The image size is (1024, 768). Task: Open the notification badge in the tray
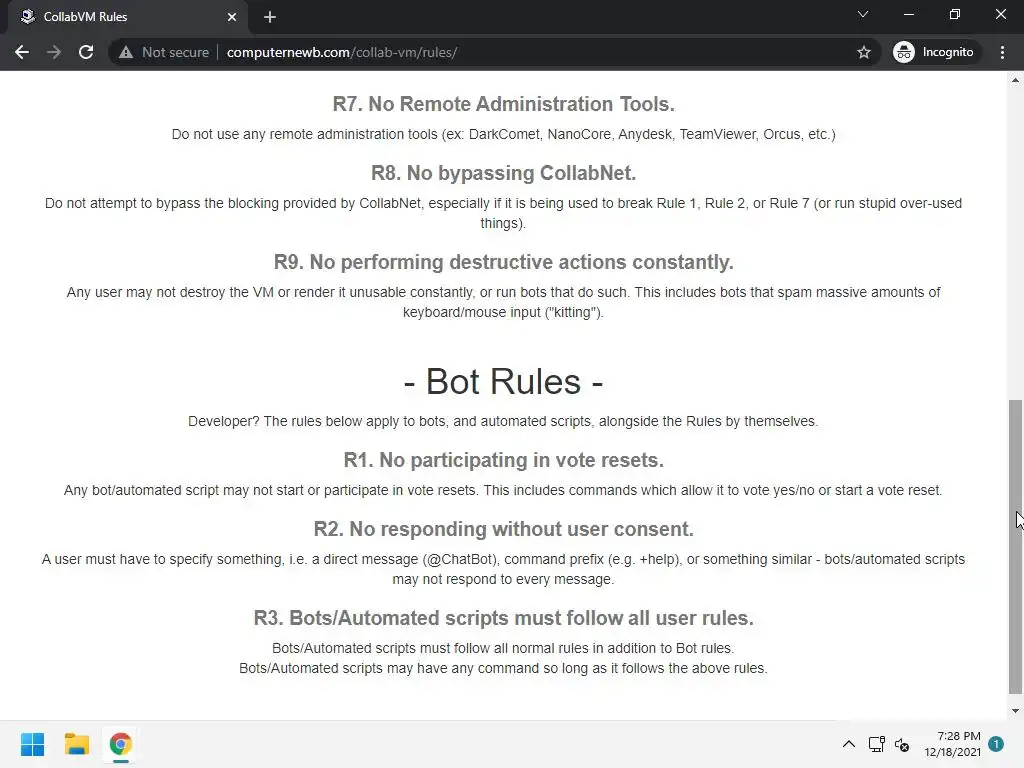pos(996,744)
